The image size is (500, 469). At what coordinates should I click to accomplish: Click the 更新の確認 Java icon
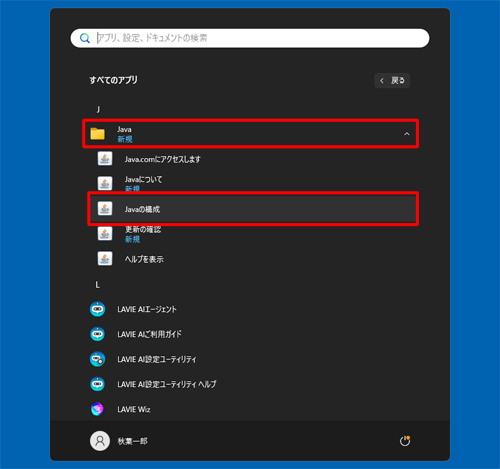[x=105, y=234]
